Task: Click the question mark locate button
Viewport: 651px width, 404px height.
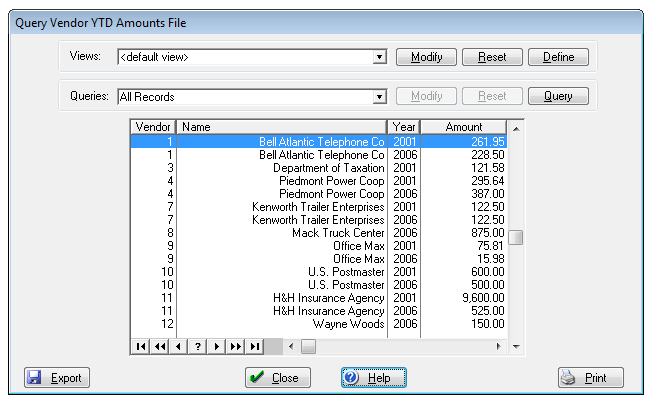Action: [x=197, y=346]
